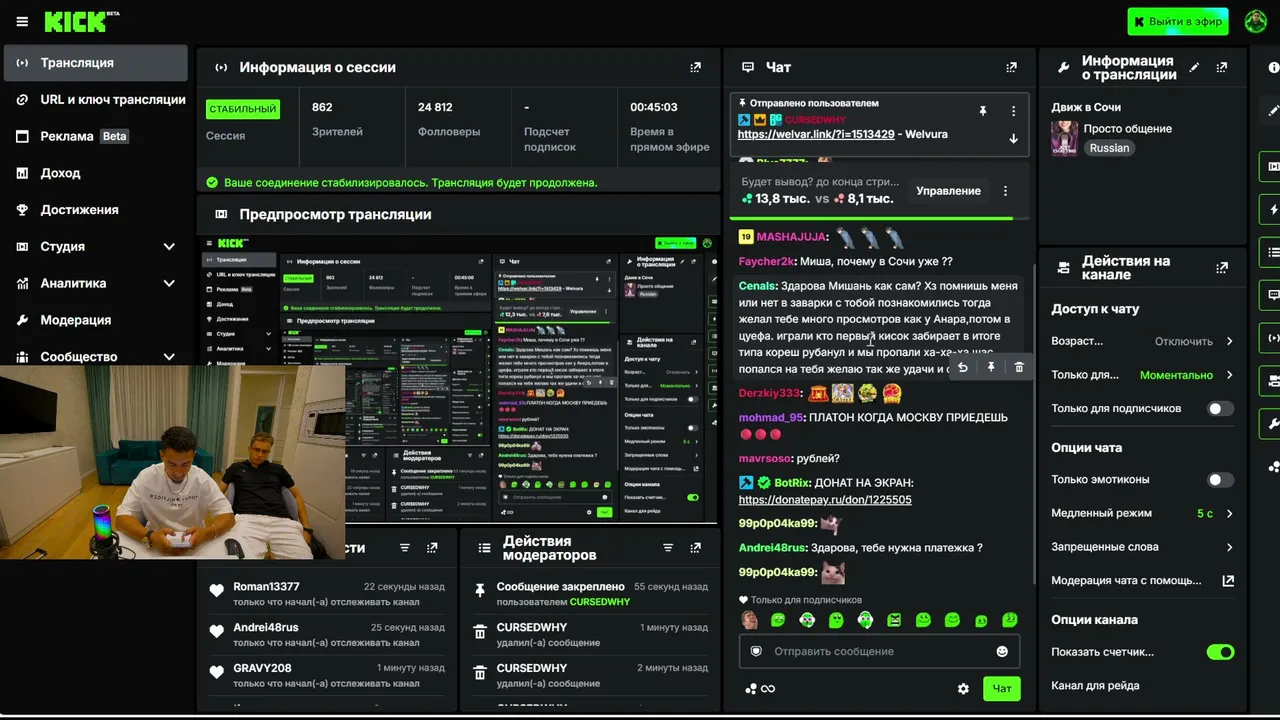Click the pin icon on the pinned message

983,111
